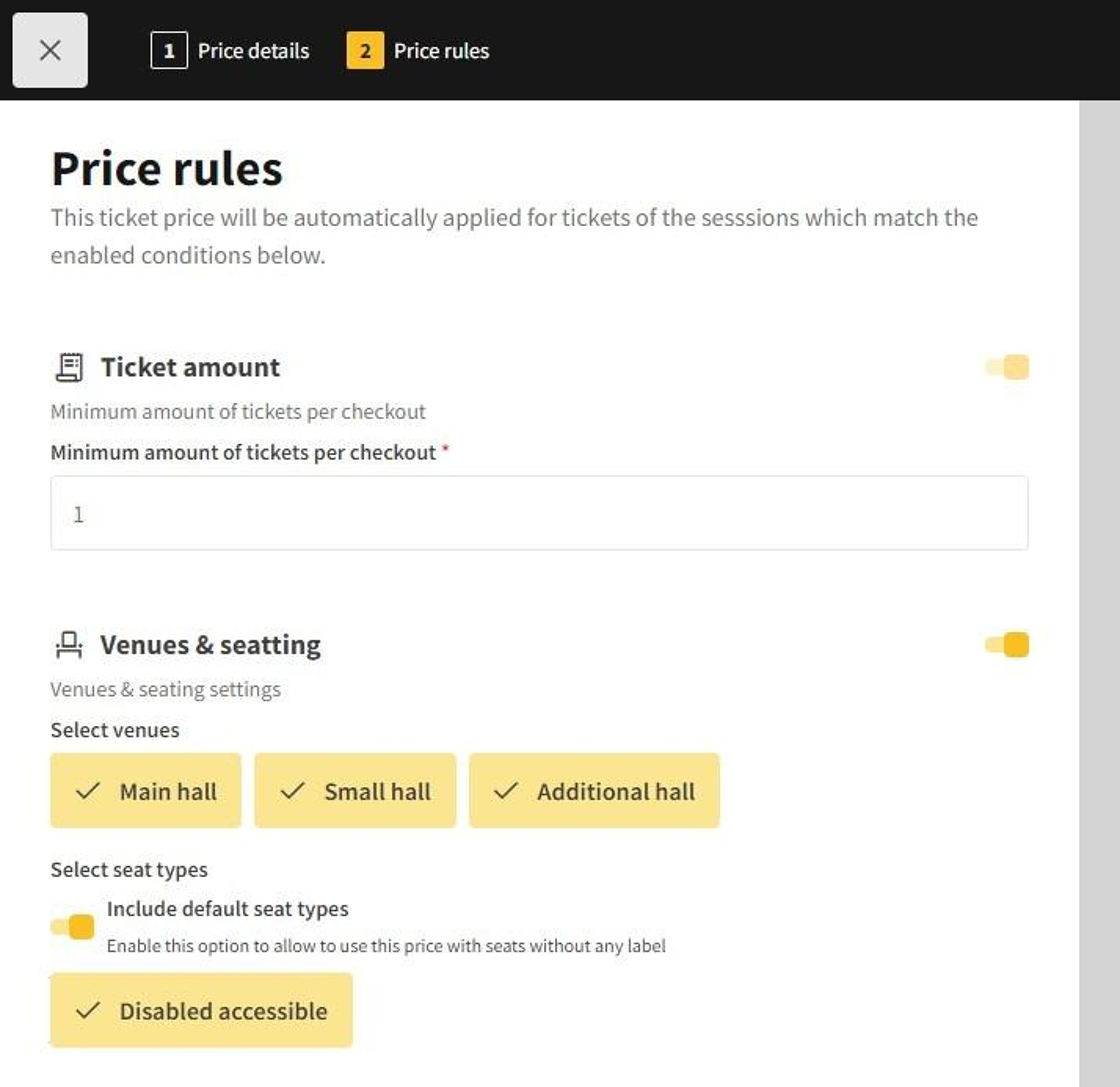The image size is (1120, 1087).
Task: Click the checkmark on the Main hall chip
Action: point(88,791)
